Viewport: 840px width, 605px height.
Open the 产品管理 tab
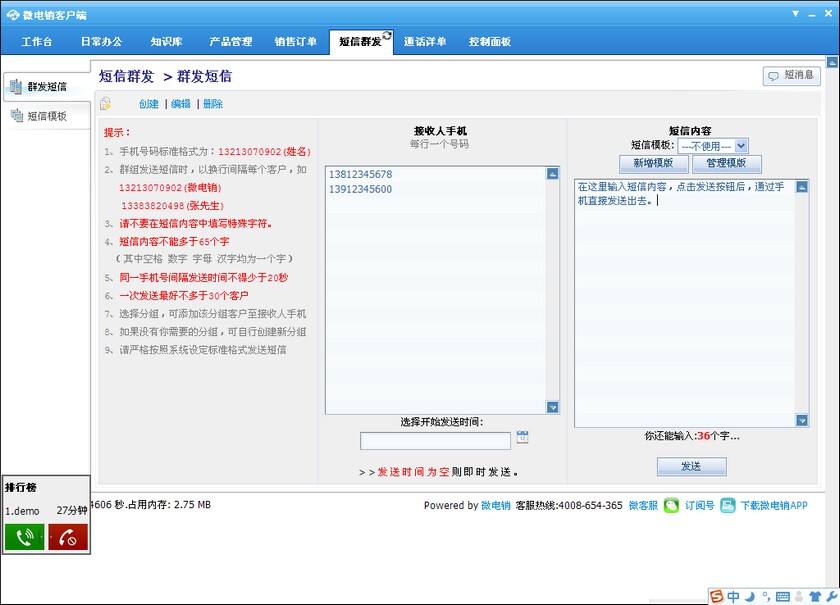tap(230, 42)
